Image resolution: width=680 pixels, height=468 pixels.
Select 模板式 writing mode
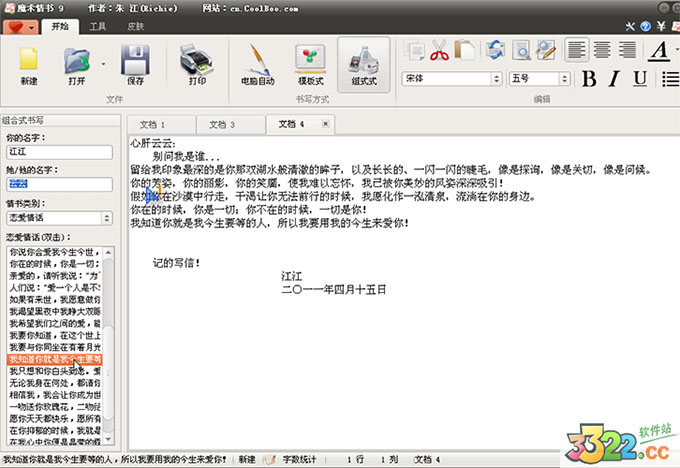tap(311, 65)
